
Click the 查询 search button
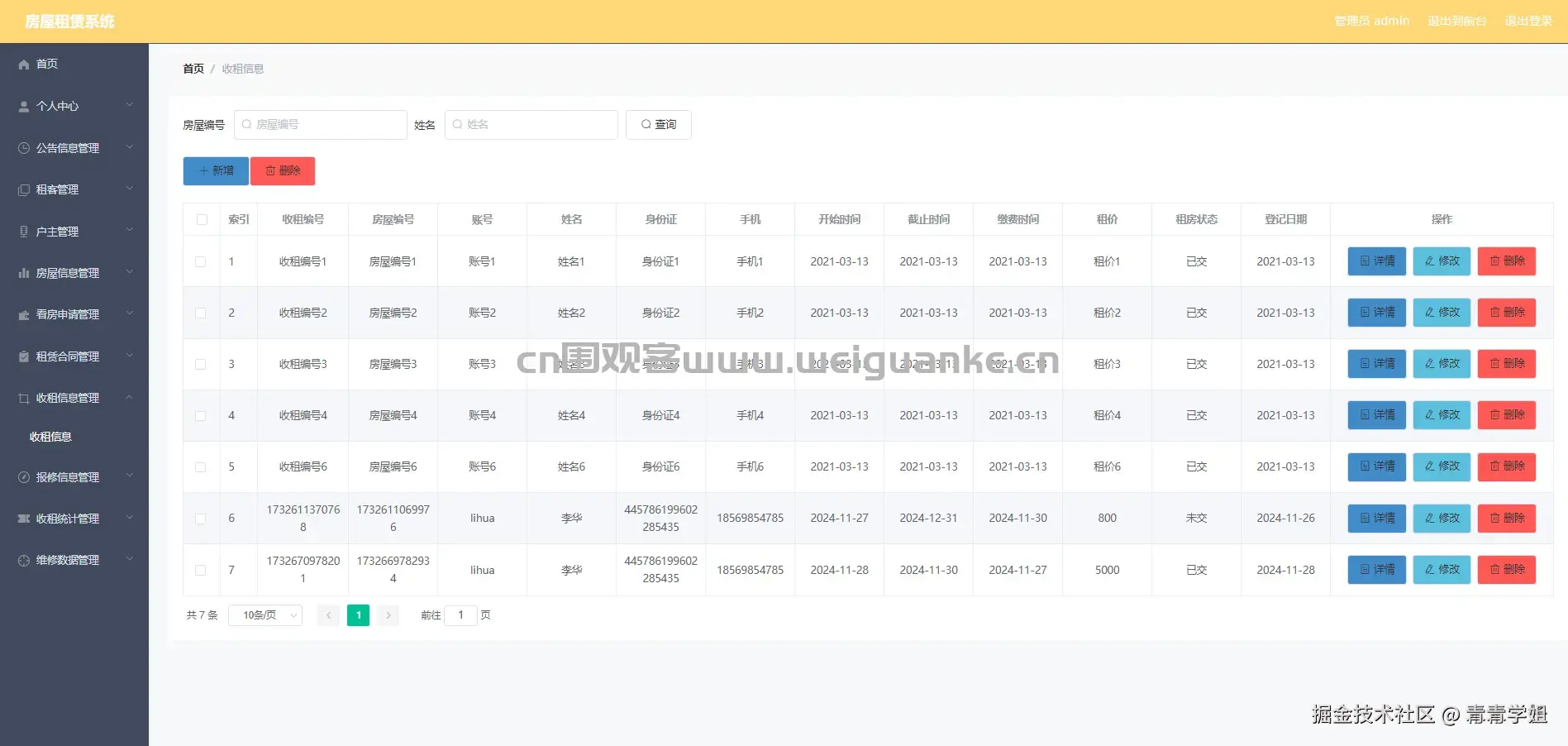click(x=659, y=125)
